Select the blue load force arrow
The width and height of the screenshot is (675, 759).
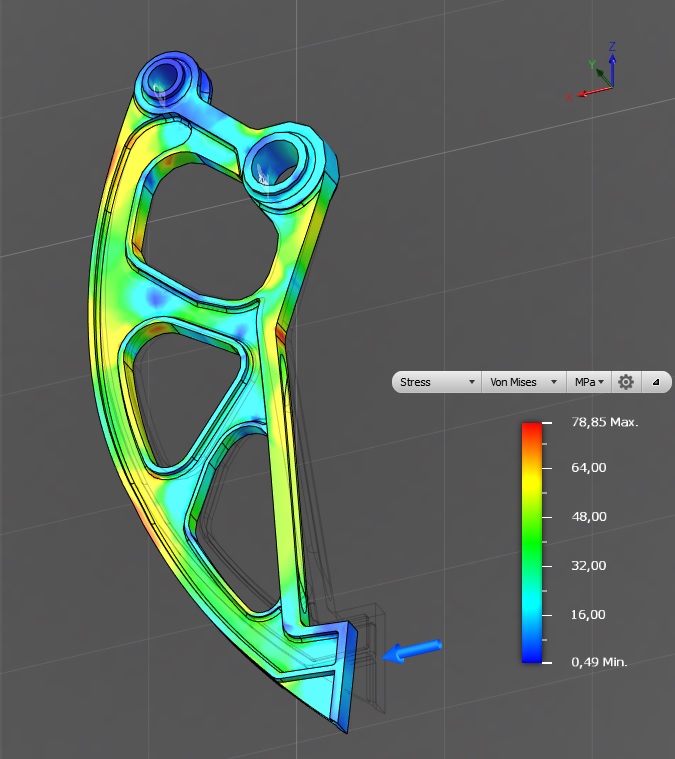[412, 651]
